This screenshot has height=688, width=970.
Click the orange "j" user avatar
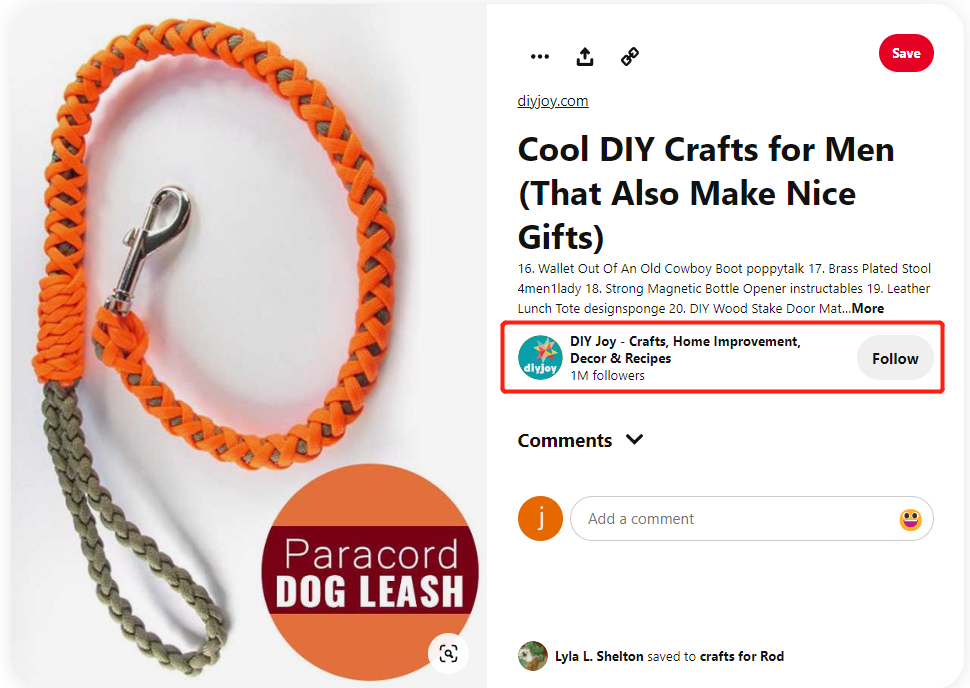tap(540, 519)
